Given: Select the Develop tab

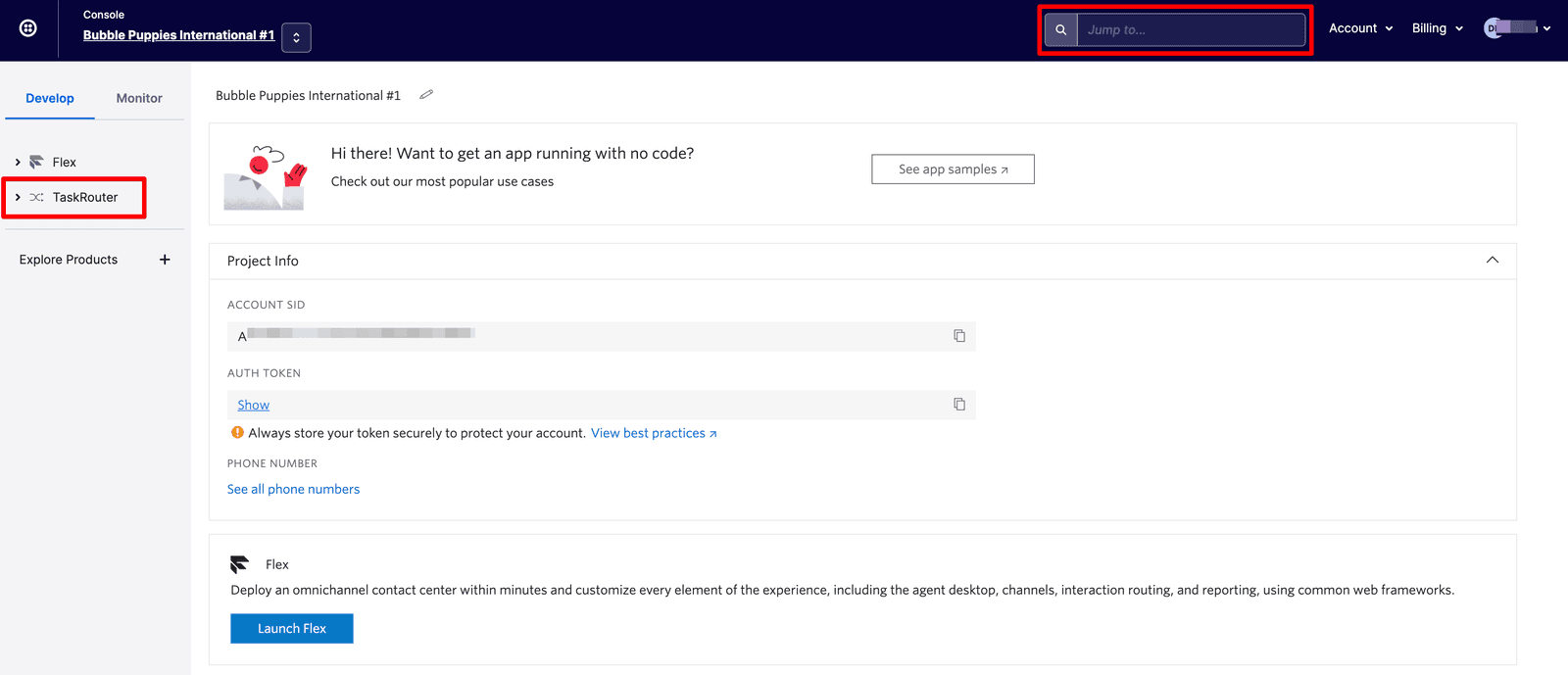Looking at the screenshot, I should click(50, 98).
